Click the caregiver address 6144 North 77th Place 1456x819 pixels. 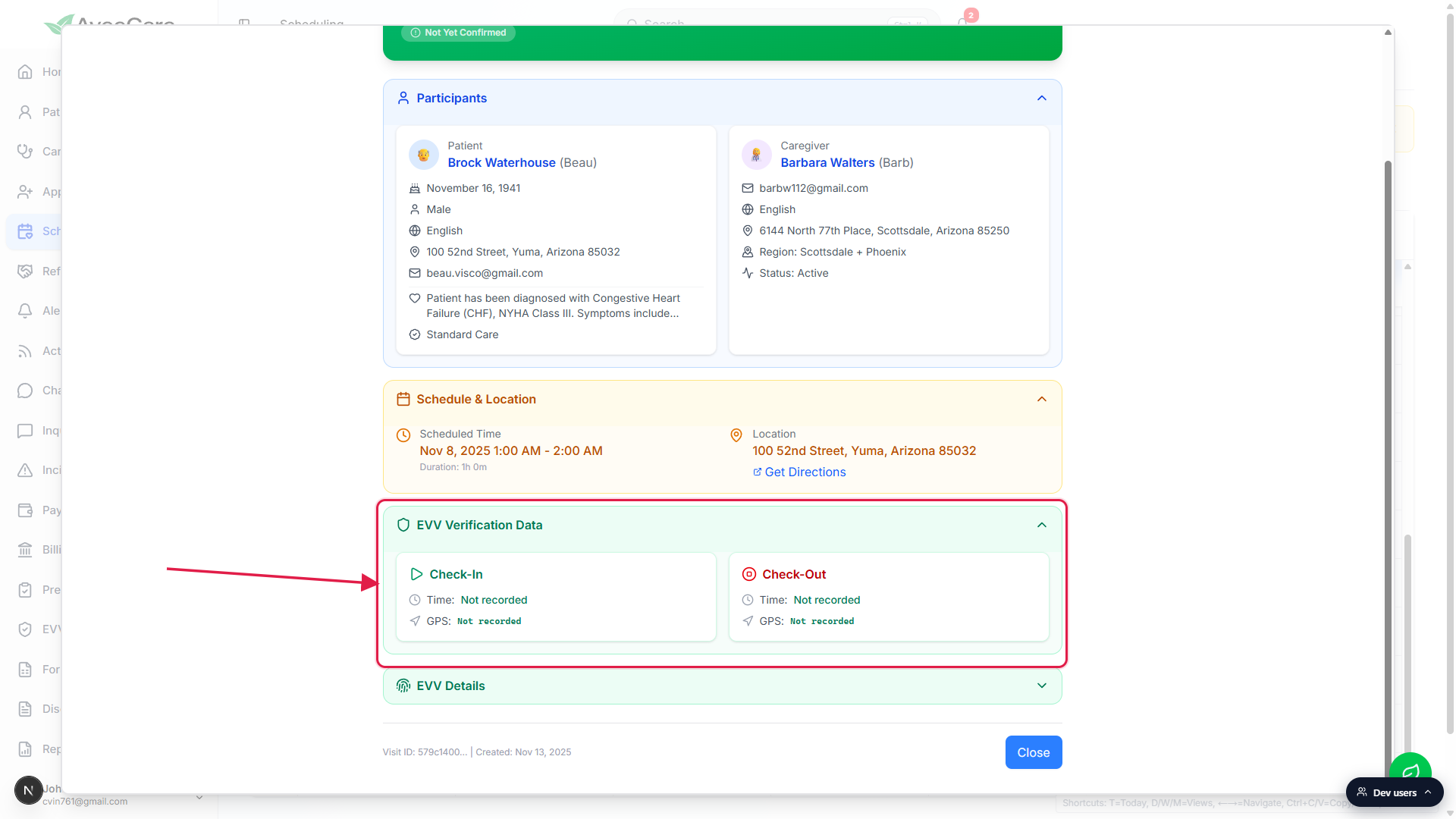point(884,231)
